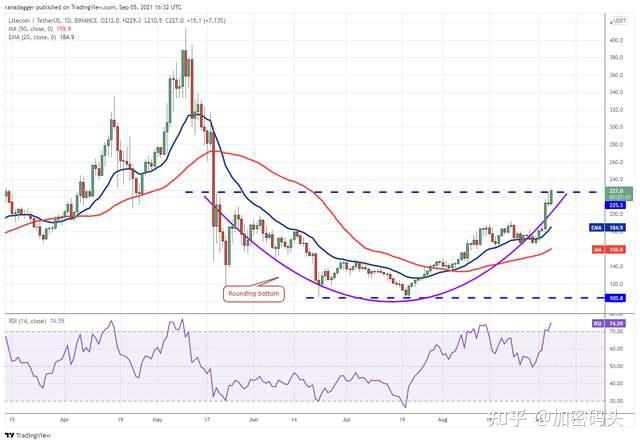The height and width of the screenshot is (444, 640).
Task: Click the 400.0 value on the price scale
Action: pos(616,40)
